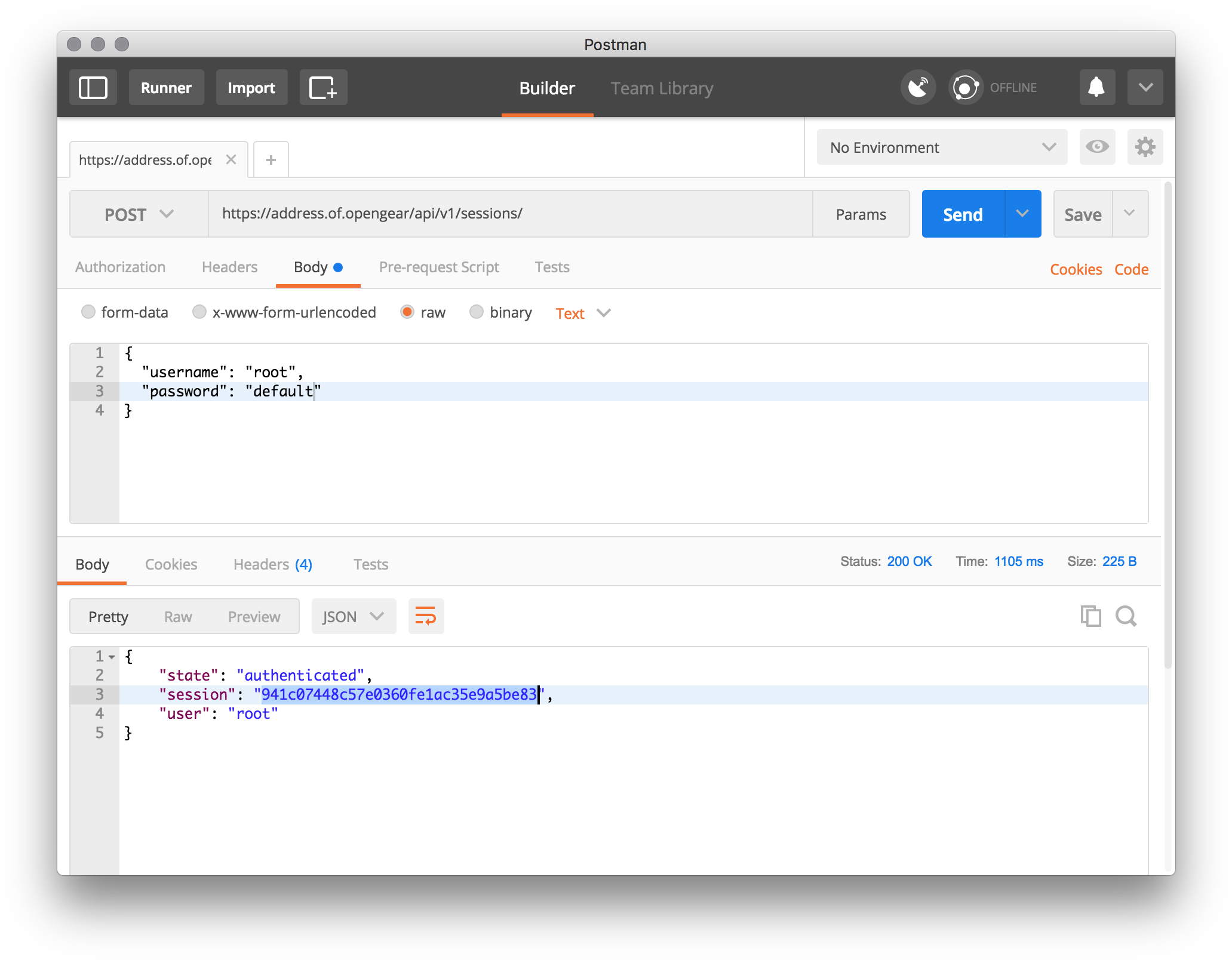Select the Preview response view
Viewport: 1232px width, 963px height.
click(254, 617)
